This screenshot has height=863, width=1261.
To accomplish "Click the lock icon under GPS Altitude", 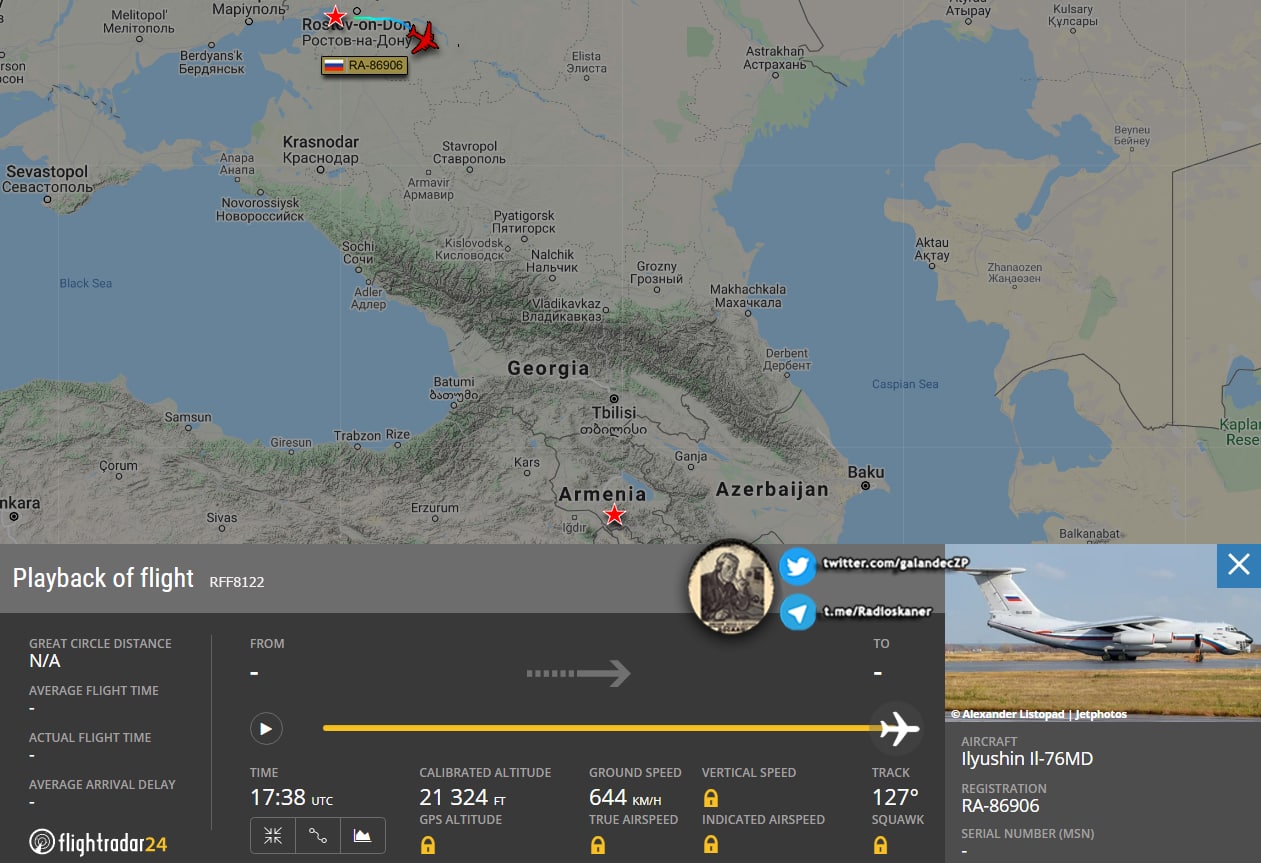I will click(428, 845).
